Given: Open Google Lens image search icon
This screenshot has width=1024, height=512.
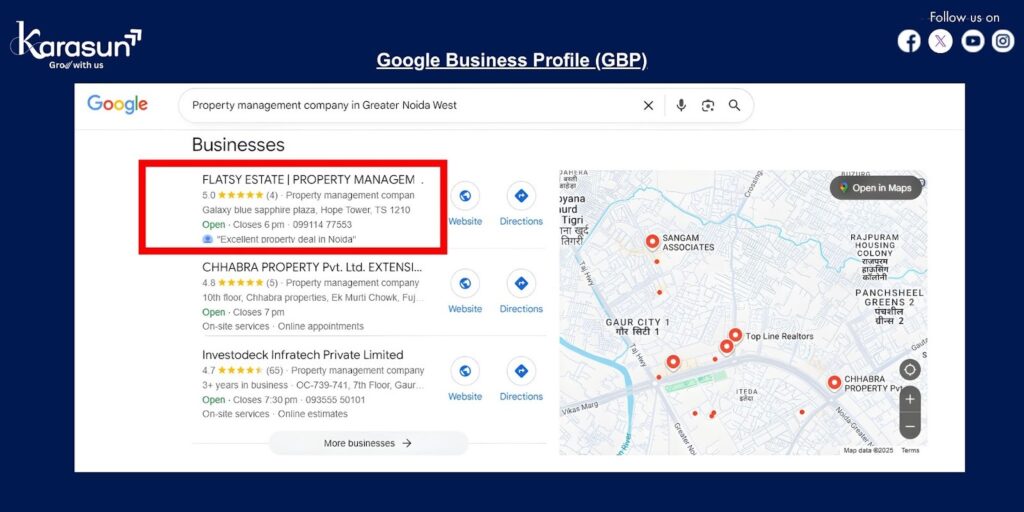Looking at the screenshot, I should tap(708, 105).
